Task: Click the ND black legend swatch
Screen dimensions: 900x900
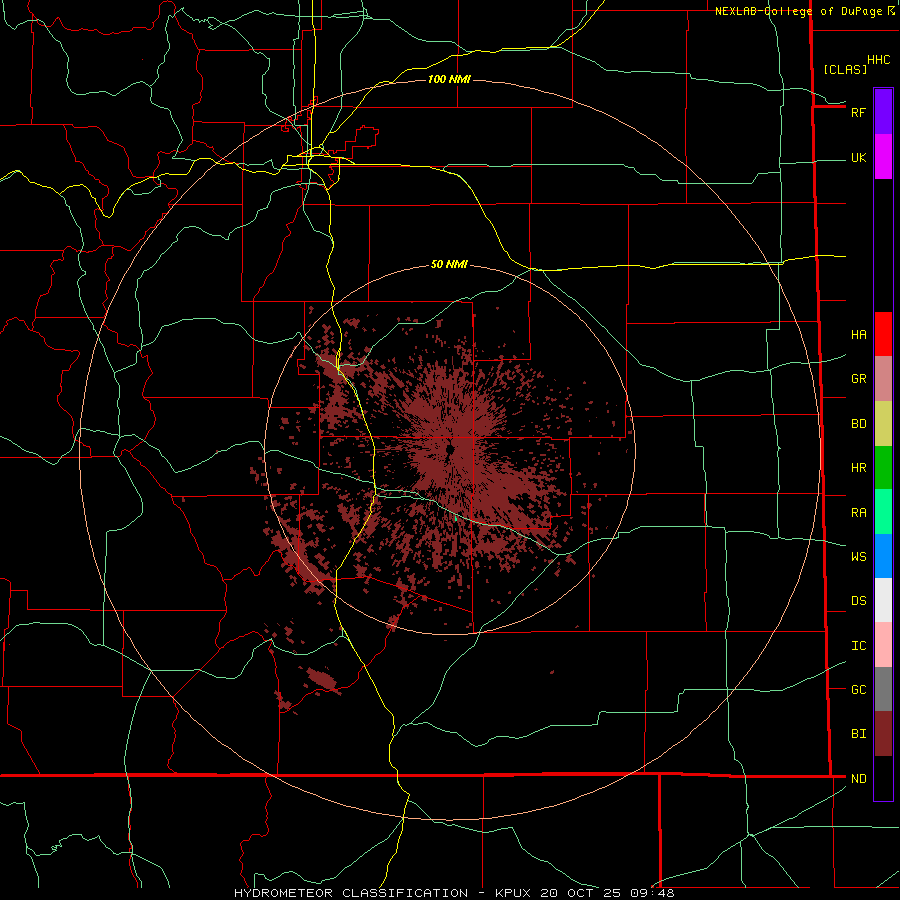Action: click(883, 778)
